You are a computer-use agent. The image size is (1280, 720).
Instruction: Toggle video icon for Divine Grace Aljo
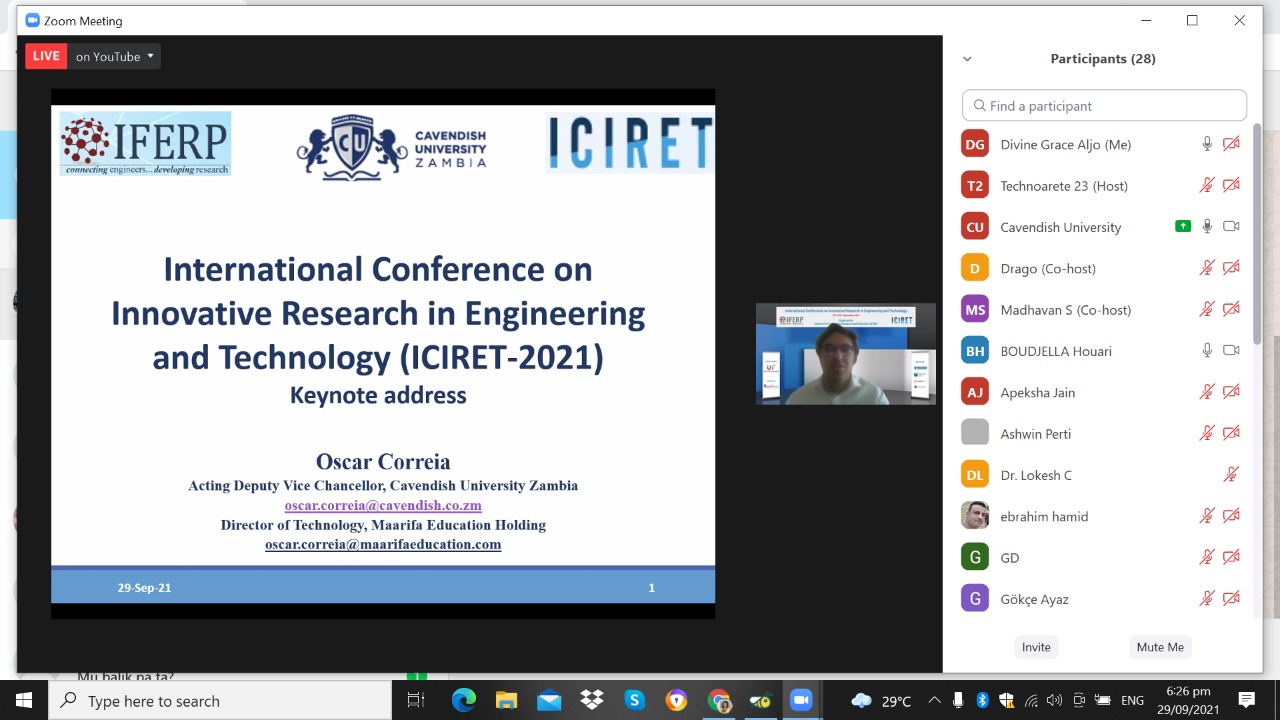[1231, 144]
